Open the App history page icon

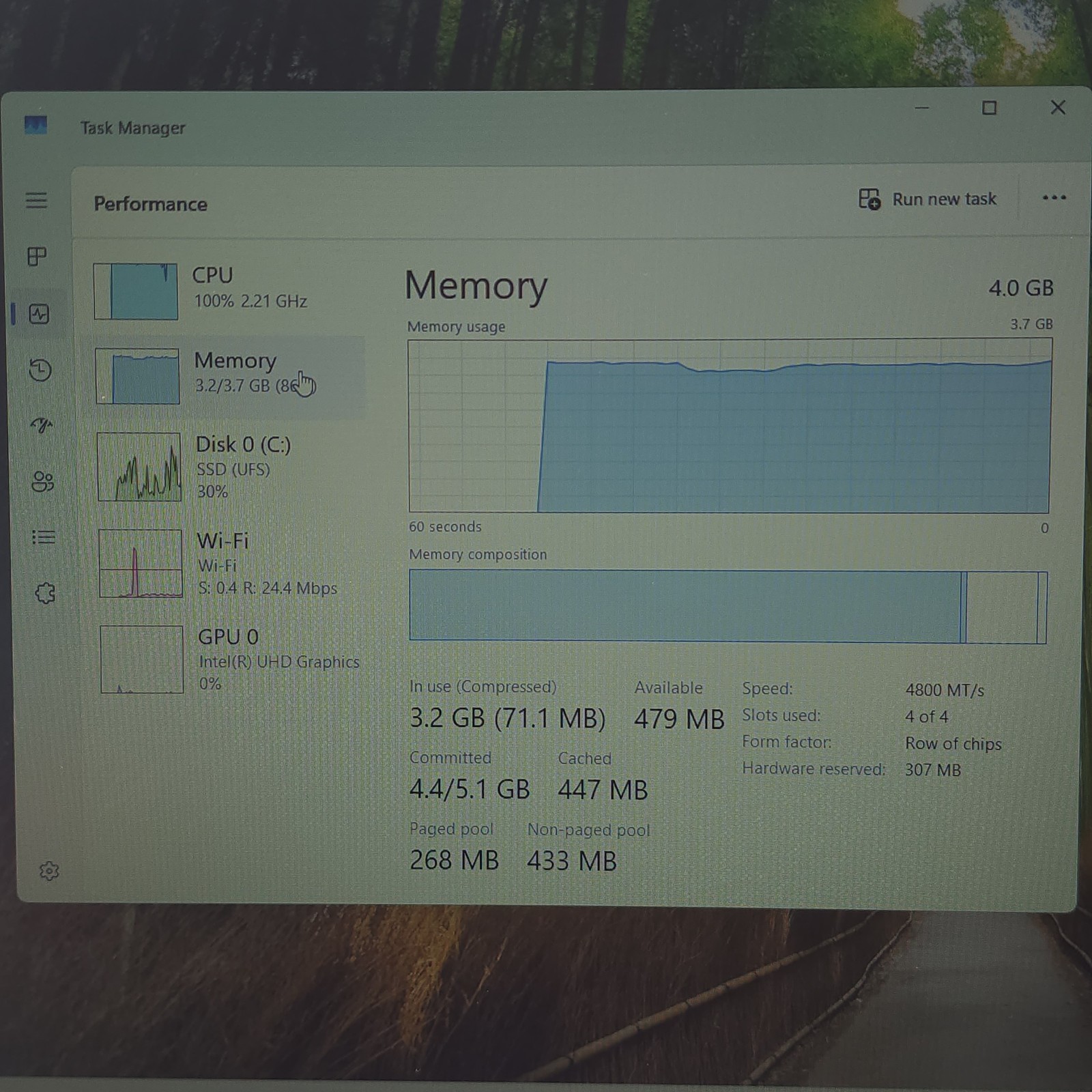(40, 370)
